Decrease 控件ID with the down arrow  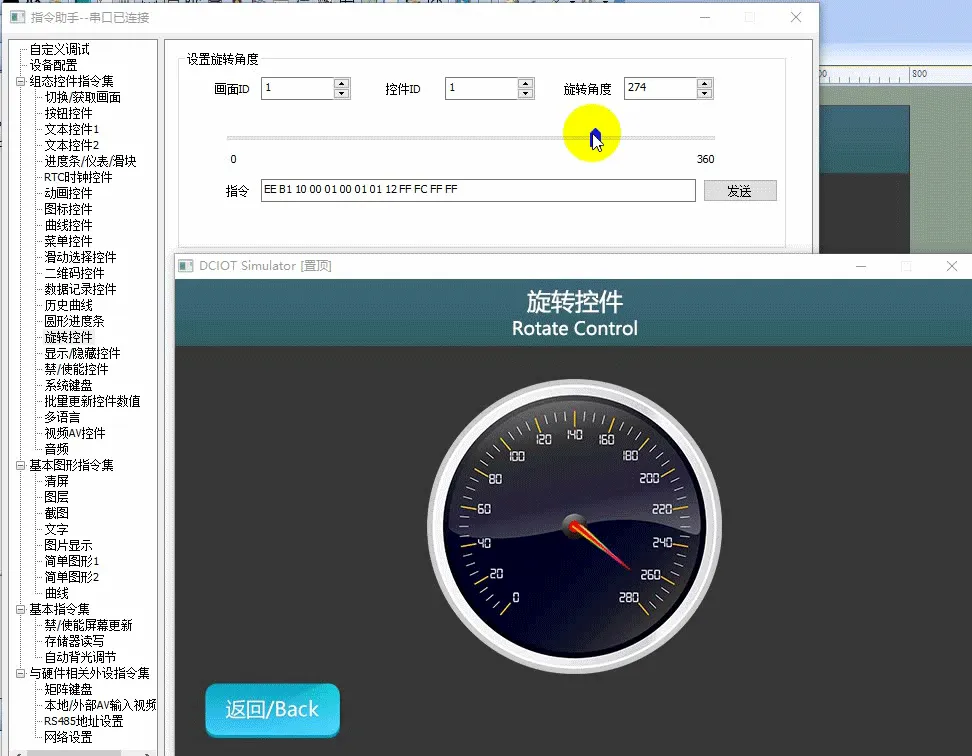526,94
